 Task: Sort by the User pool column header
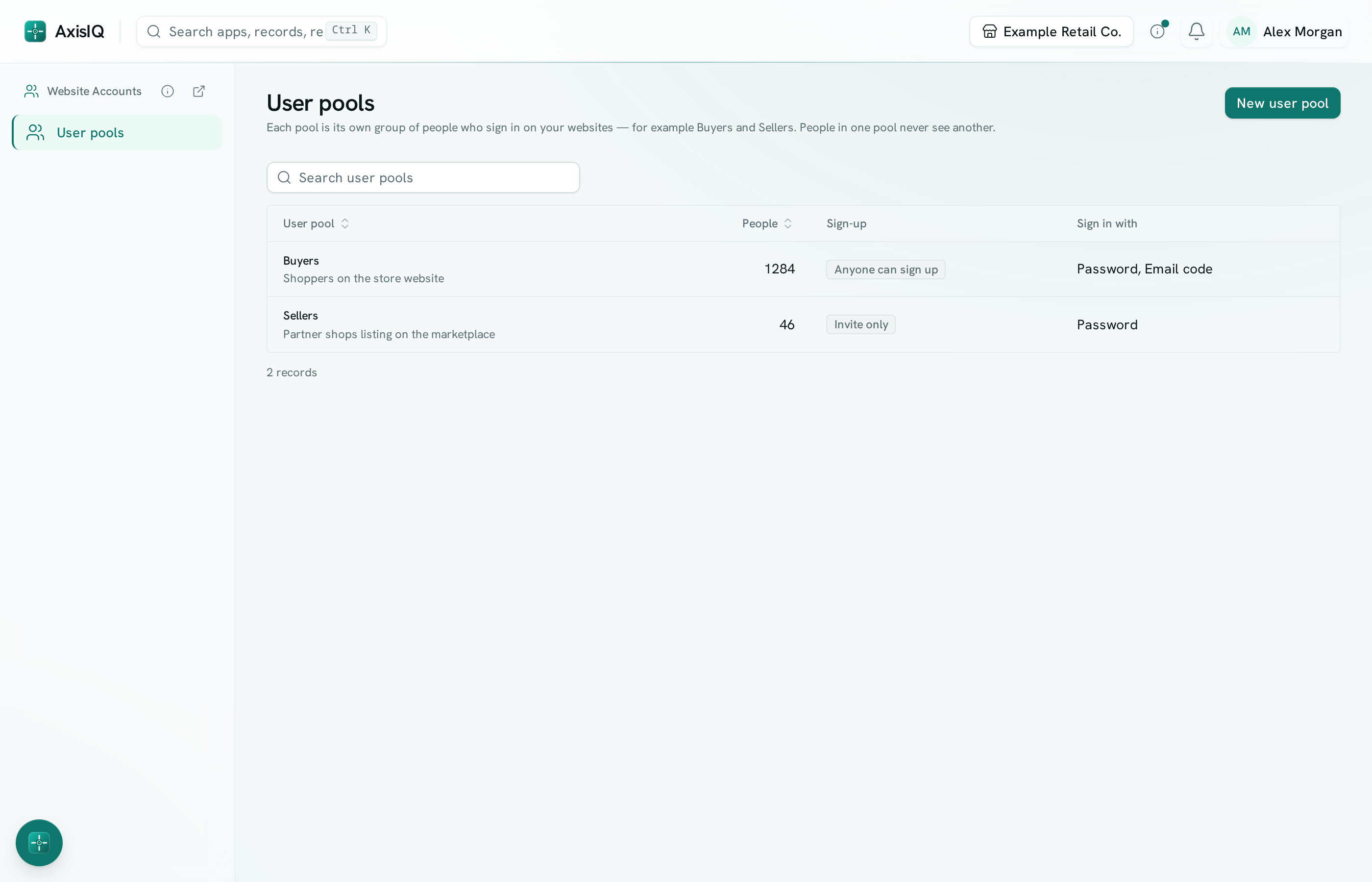pos(316,223)
